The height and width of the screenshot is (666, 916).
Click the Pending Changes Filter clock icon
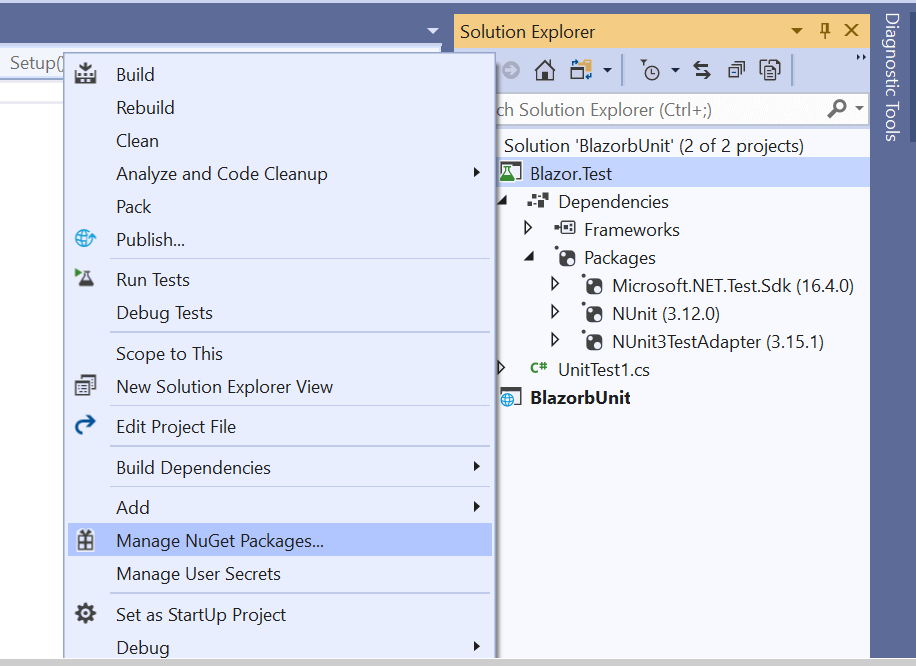[x=651, y=70]
